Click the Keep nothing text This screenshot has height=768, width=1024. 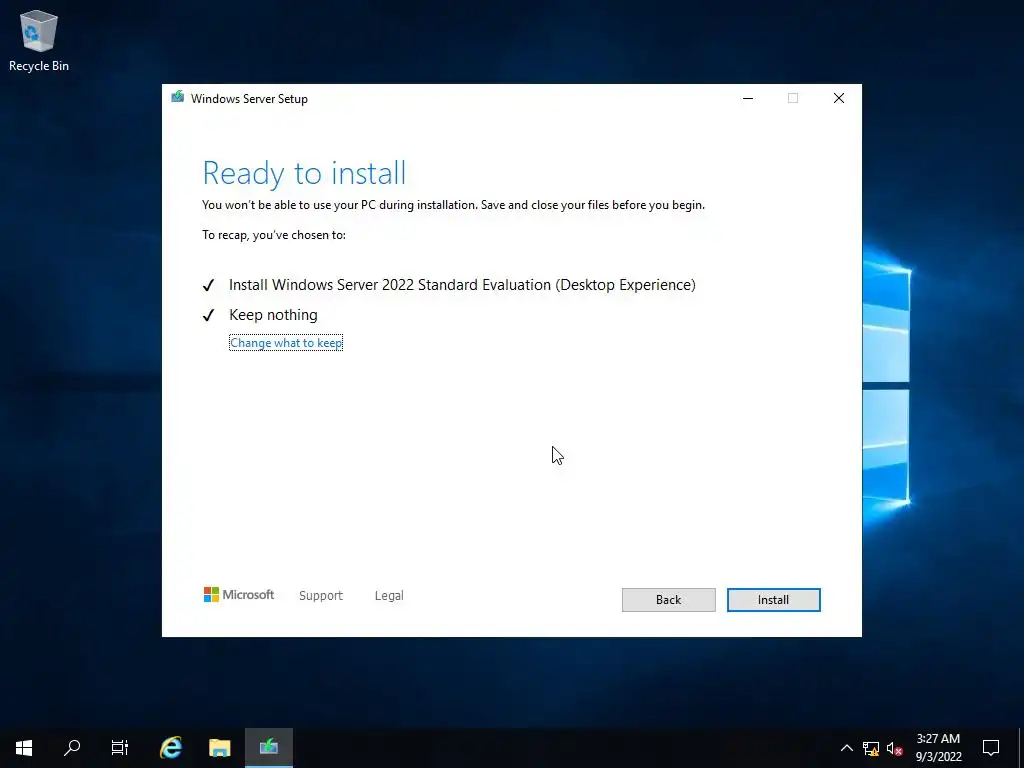(x=273, y=315)
